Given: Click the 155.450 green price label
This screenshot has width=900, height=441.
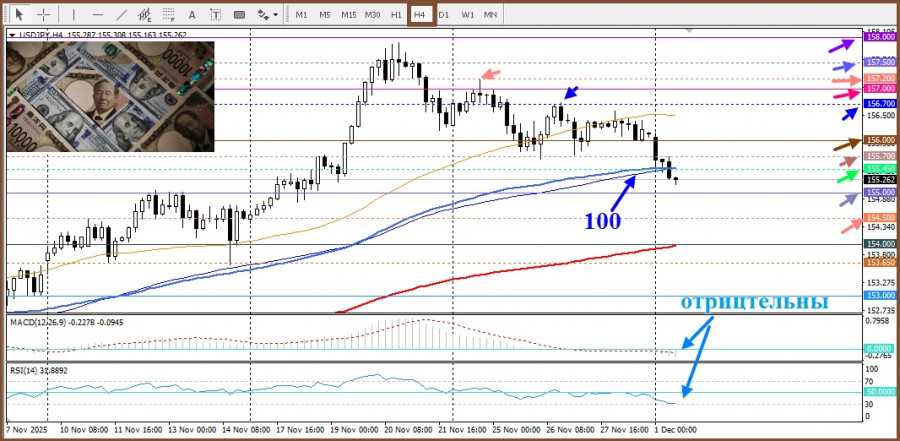Looking at the screenshot, I should (x=880, y=169).
